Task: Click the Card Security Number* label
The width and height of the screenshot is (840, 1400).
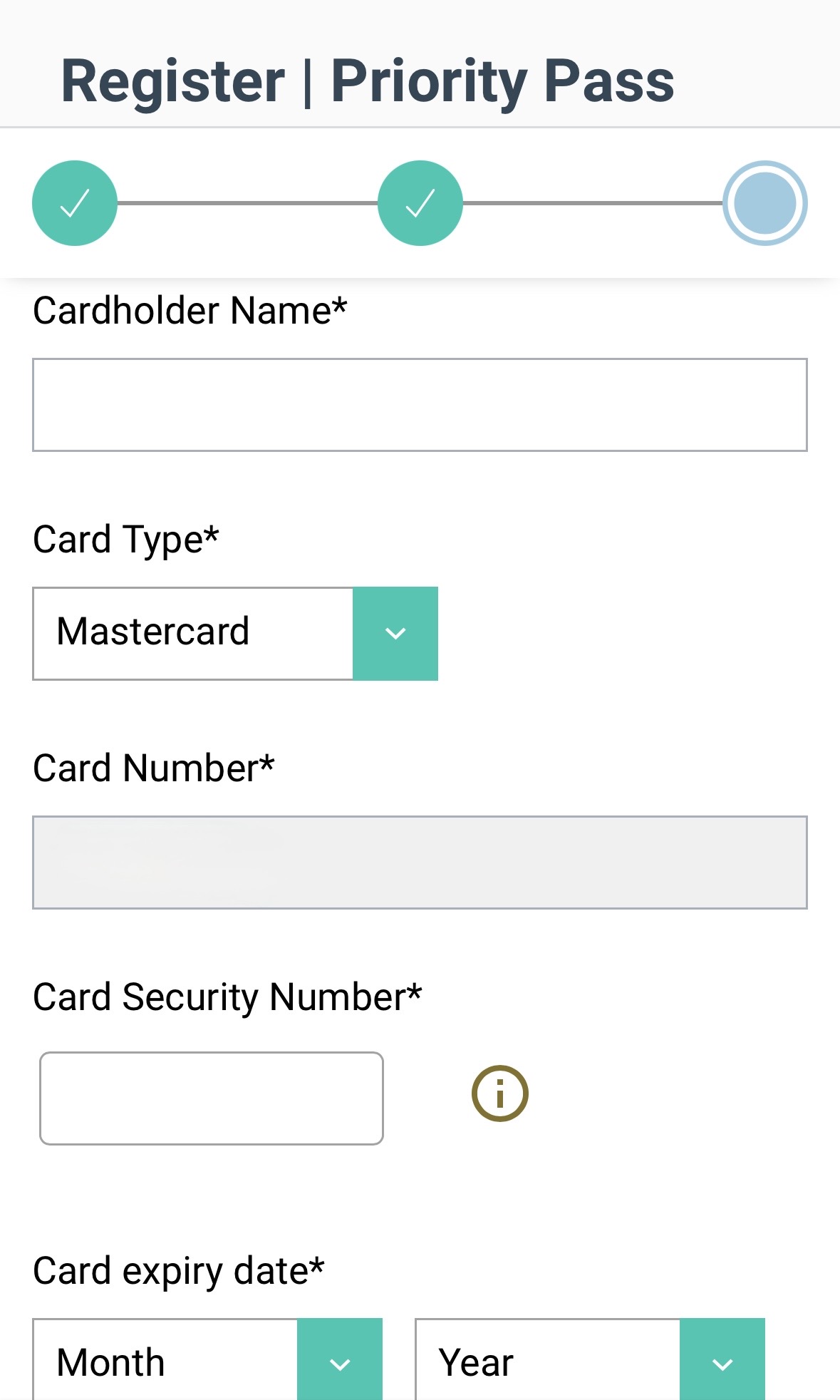Action: coord(228,997)
